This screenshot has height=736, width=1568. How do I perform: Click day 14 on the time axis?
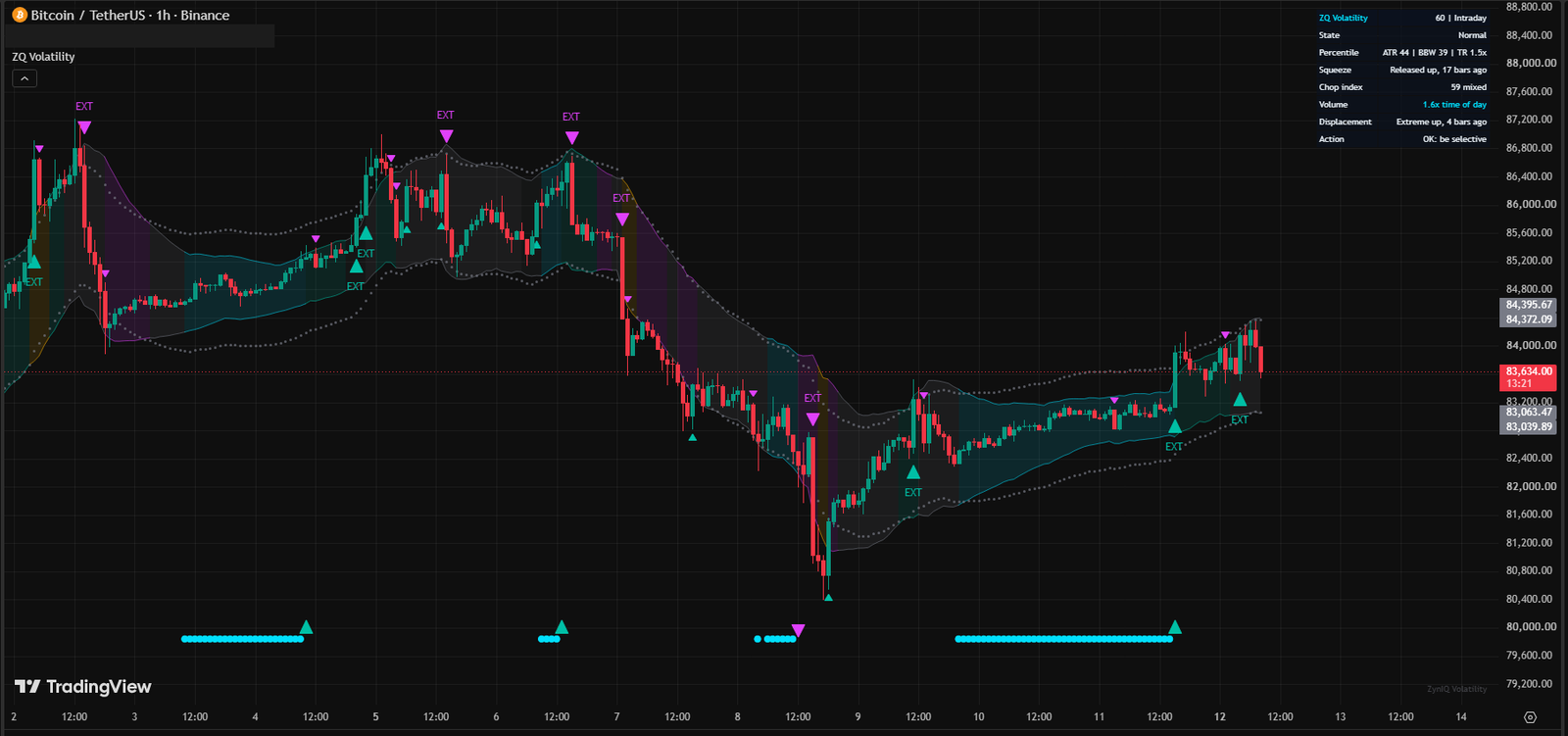(x=1461, y=717)
